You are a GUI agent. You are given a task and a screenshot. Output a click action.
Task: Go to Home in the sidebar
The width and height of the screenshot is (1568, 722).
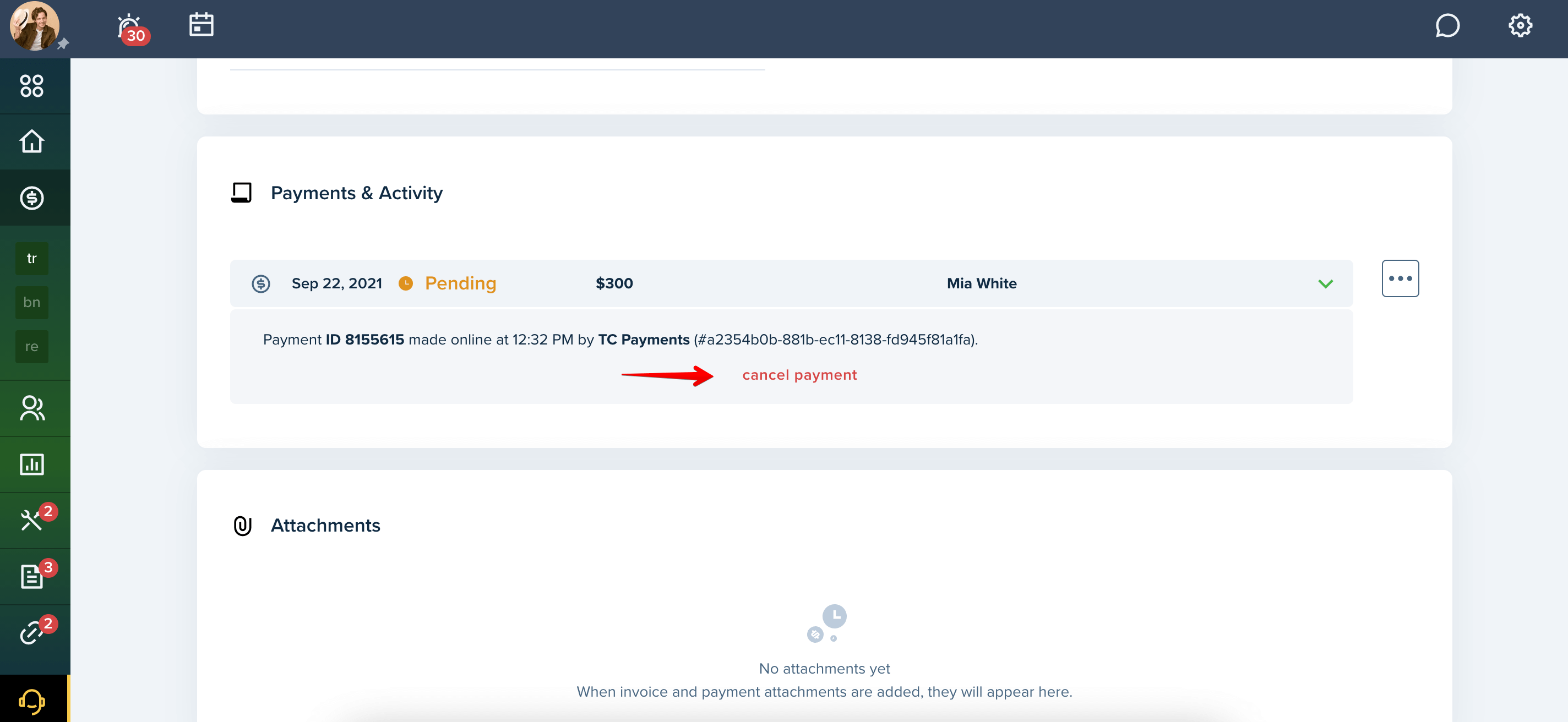click(x=31, y=141)
